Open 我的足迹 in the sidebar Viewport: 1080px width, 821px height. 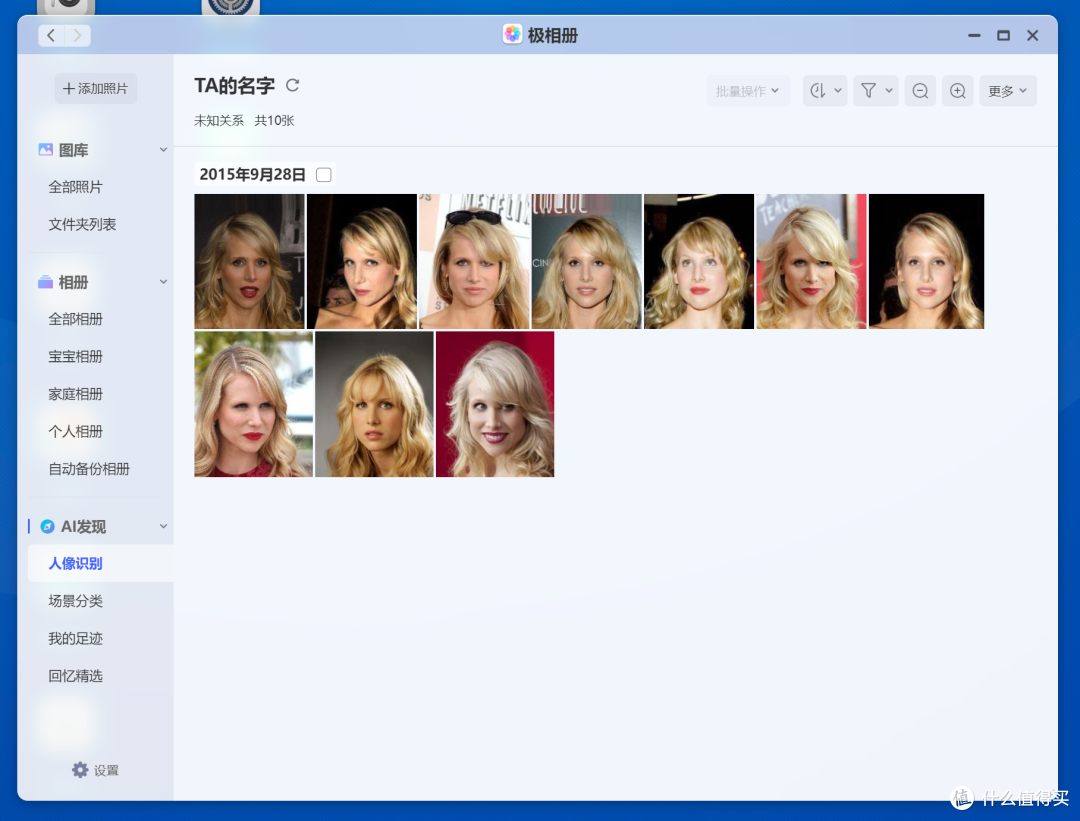pyautogui.click(x=76, y=639)
